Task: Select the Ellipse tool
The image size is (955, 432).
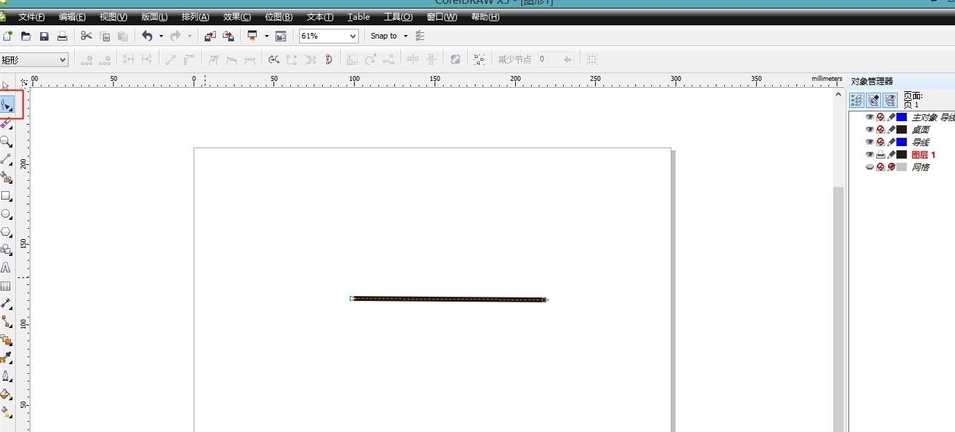Action: point(6,214)
